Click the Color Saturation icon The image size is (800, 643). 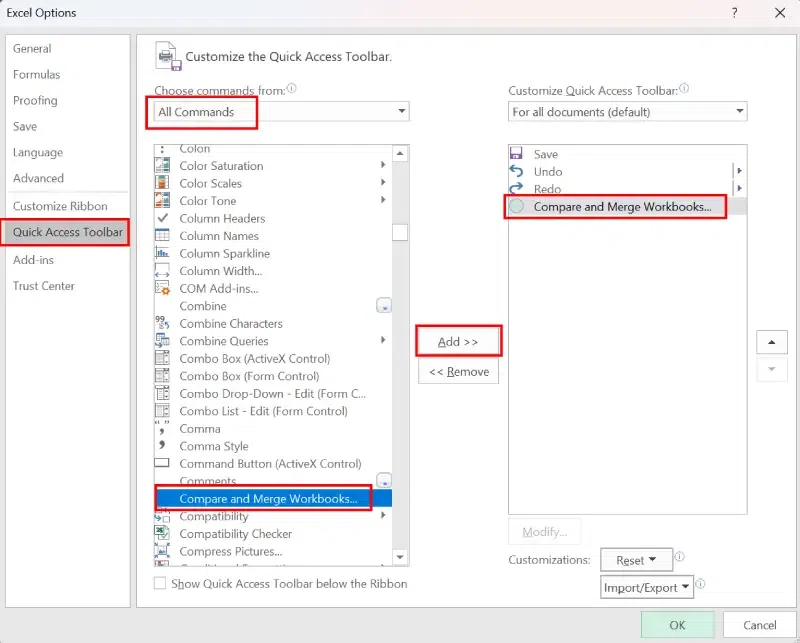coord(162,165)
